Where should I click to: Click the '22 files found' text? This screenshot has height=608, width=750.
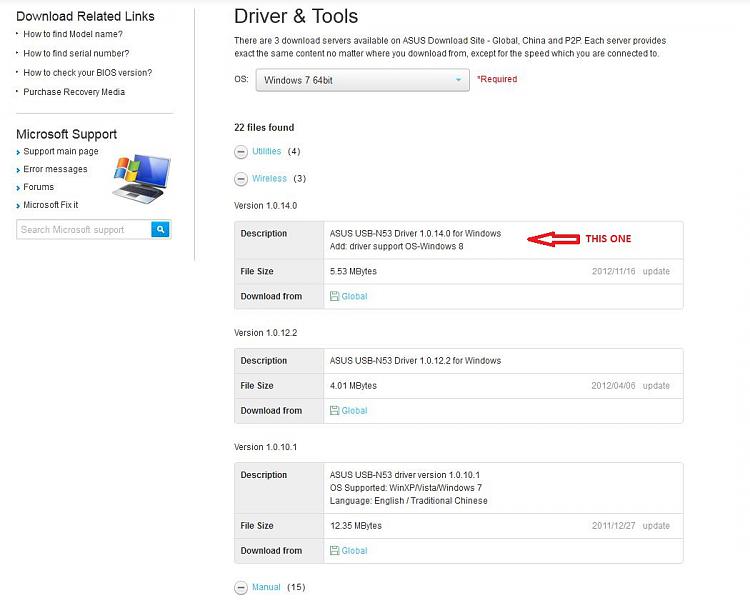coord(264,128)
